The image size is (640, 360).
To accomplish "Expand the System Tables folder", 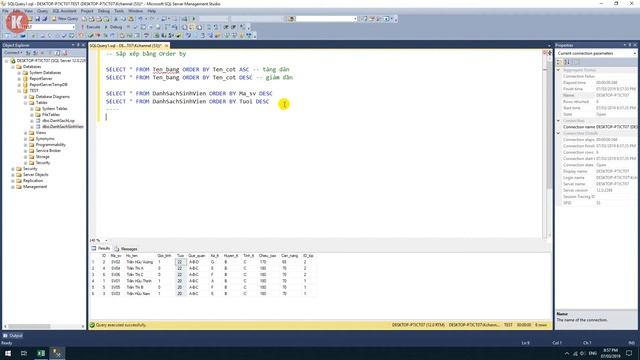I will click(32, 109).
